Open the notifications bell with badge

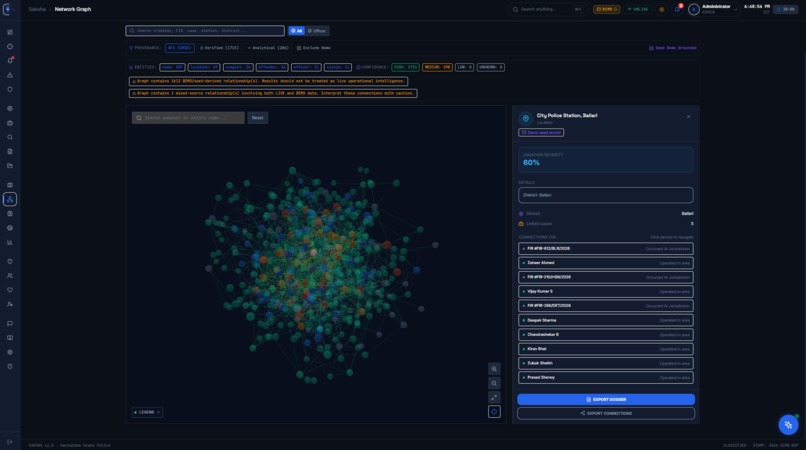[x=677, y=9]
